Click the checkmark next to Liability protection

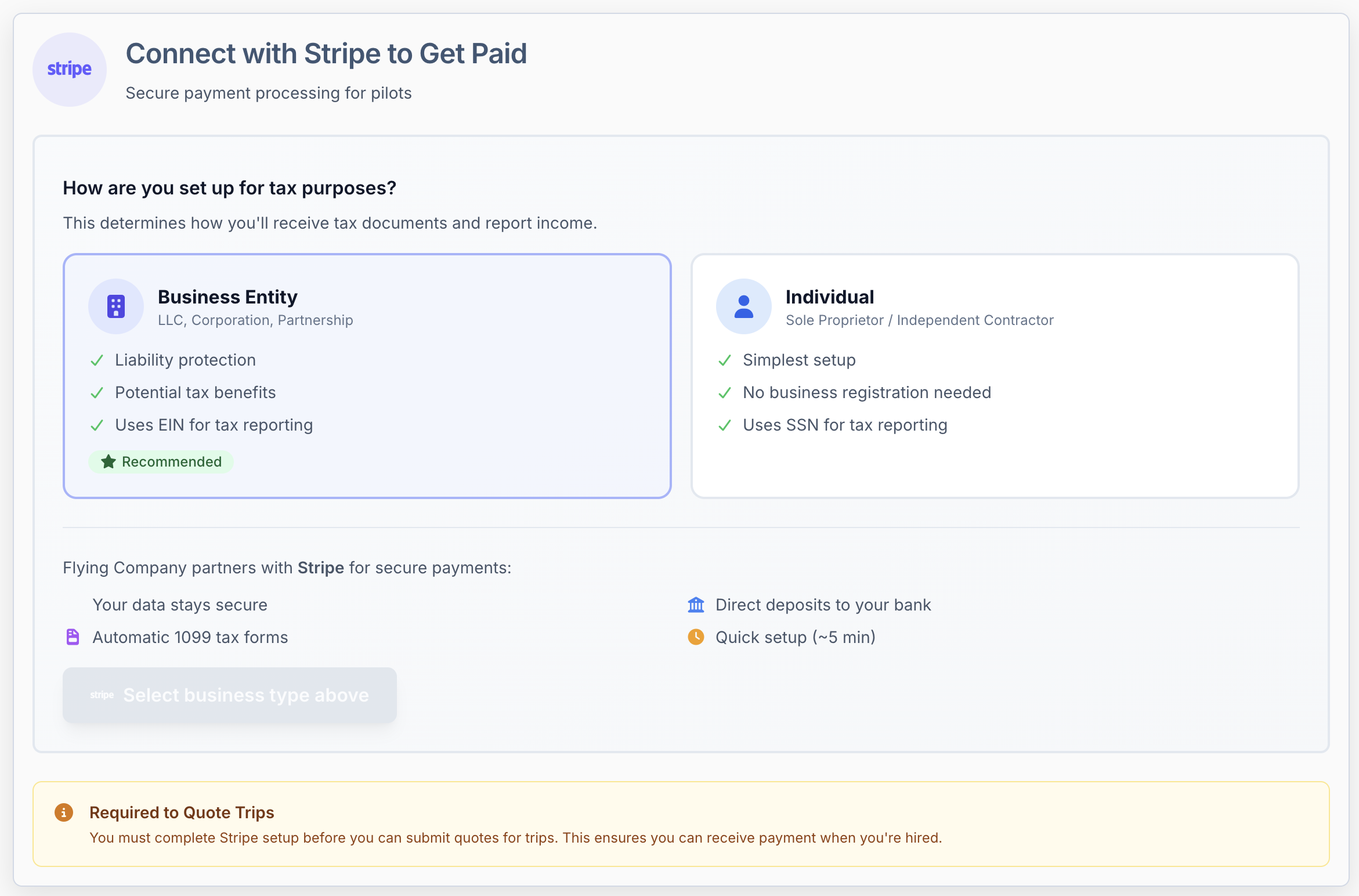(97, 360)
